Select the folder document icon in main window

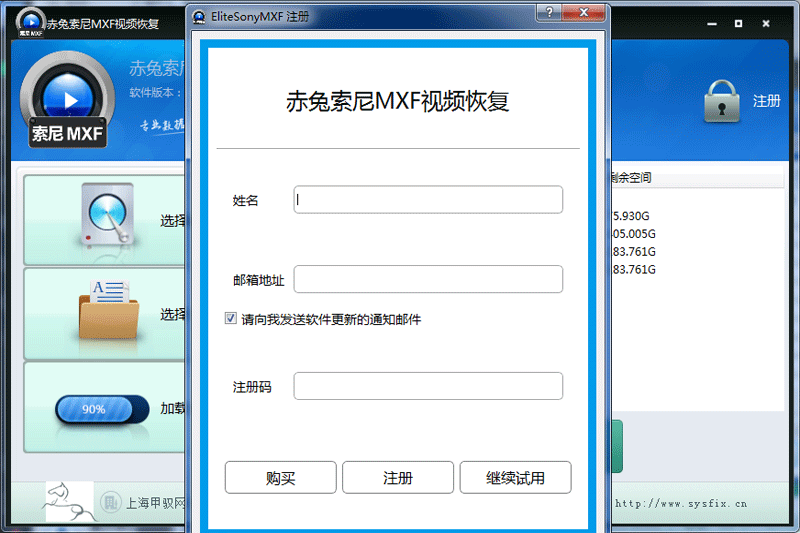pyautogui.click(x=109, y=310)
